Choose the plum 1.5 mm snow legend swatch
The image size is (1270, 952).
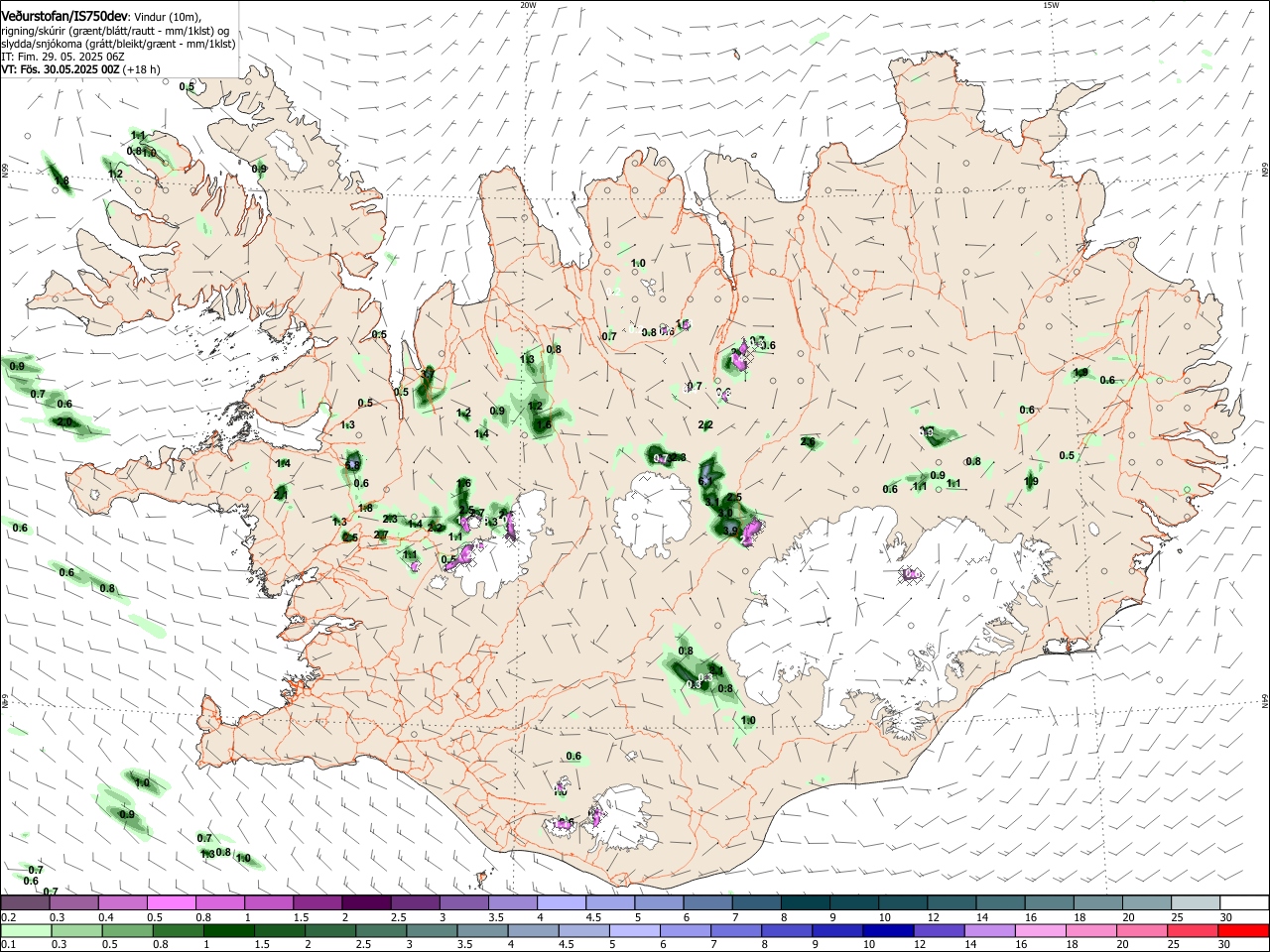point(317,903)
